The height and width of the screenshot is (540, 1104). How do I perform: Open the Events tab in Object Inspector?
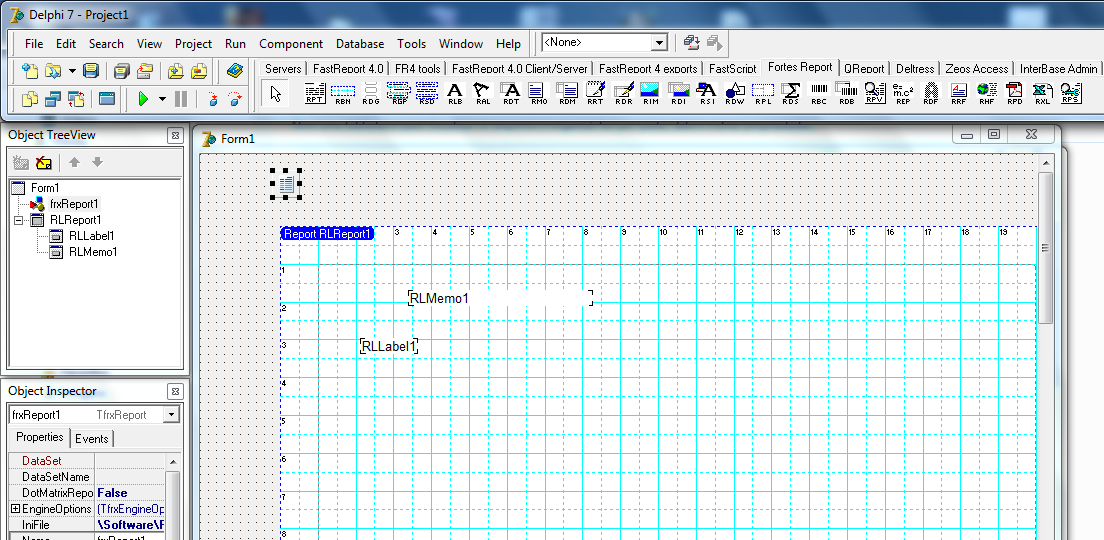pyautogui.click(x=92, y=439)
